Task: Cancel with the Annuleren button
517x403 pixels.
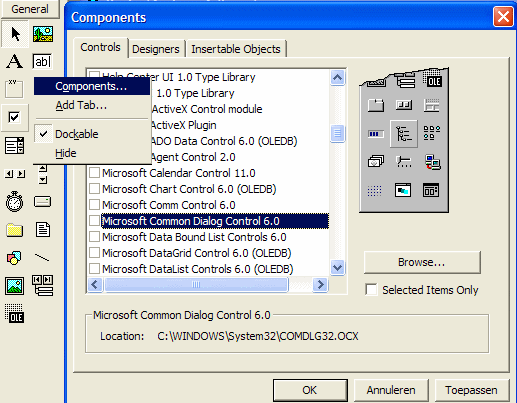Action: pos(391,390)
